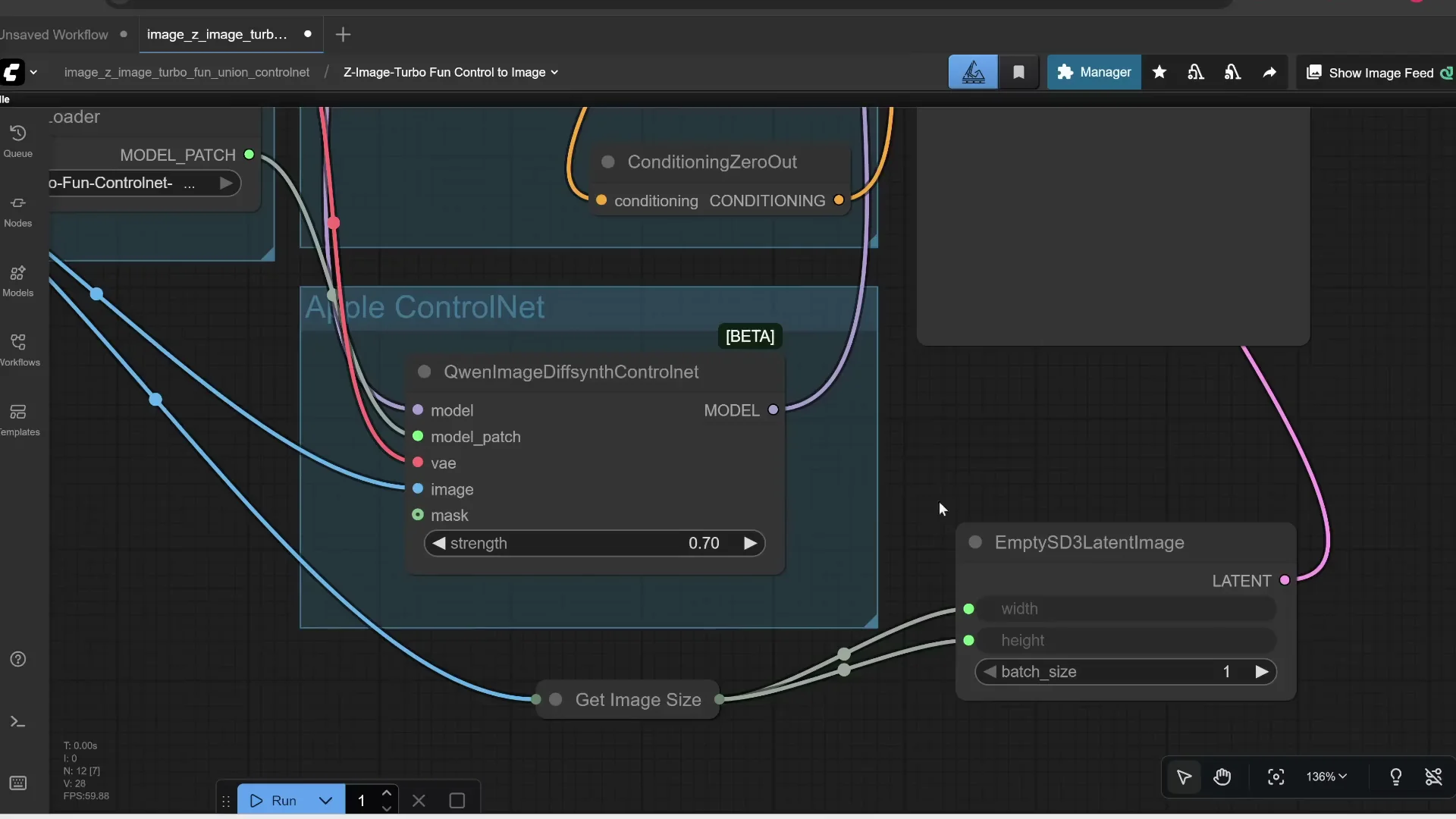Open the Manager with the puzzle button
This screenshot has height=819, width=1456.
click(1094, 71)
